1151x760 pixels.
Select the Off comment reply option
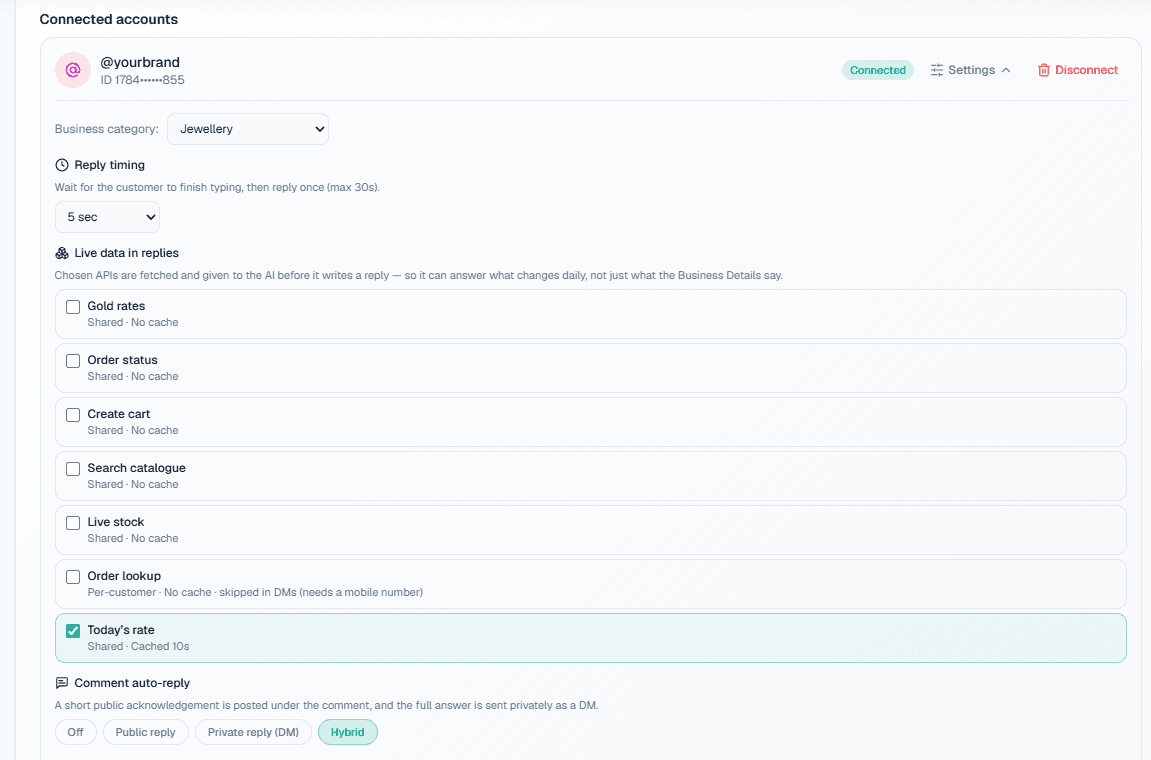click(x=76, y=732)
